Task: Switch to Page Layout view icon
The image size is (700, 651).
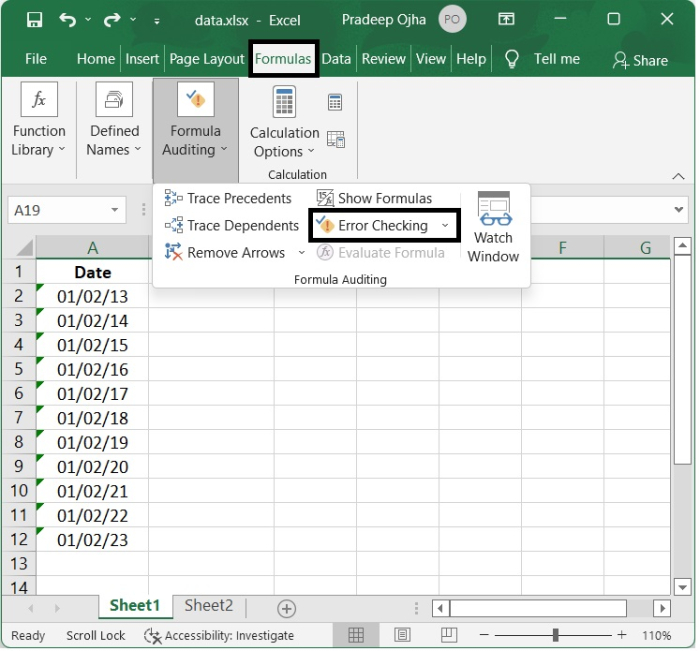Action: (x=402, y=635)
